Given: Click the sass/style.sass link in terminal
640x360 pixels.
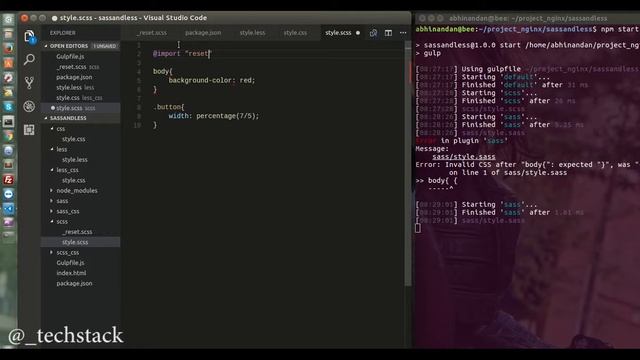Looking at the screenshot, I should (x=464, y=157).
